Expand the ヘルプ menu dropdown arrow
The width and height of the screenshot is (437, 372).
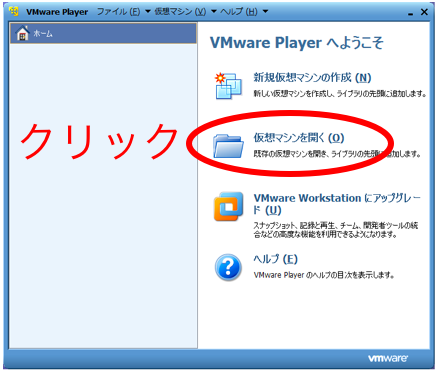point(265,12)
